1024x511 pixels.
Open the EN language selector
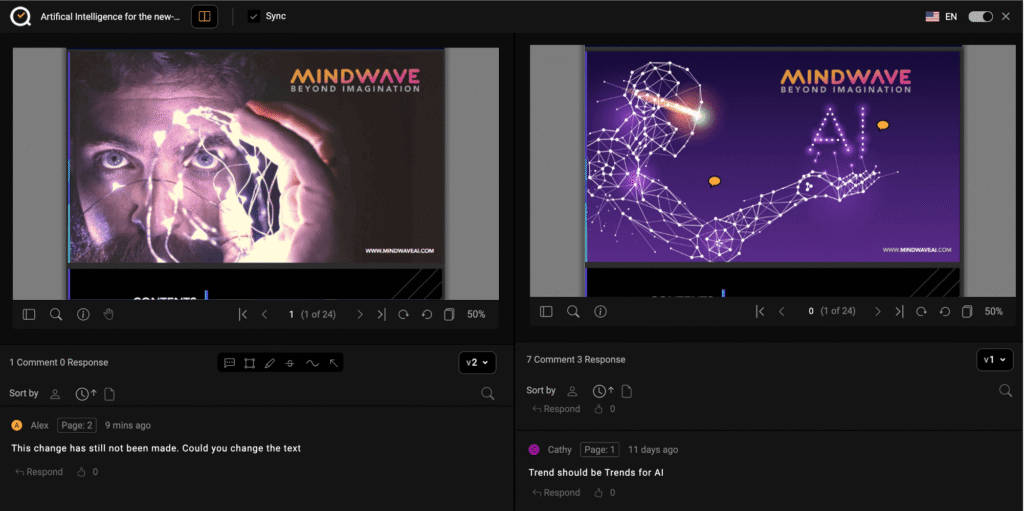(x=941, y=17)
